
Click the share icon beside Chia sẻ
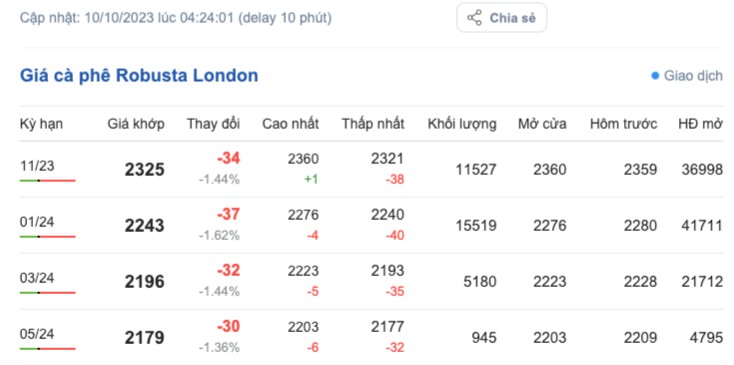(474, 18)
